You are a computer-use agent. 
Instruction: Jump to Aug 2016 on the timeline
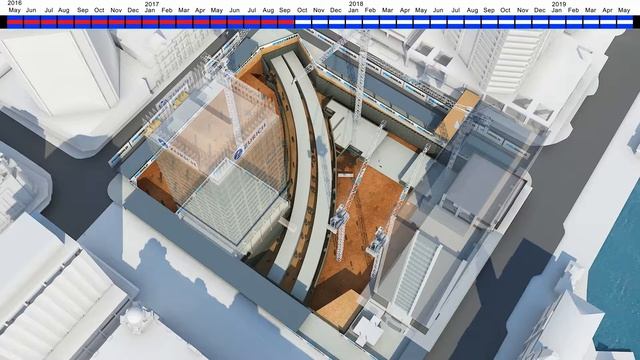(66, 22)
